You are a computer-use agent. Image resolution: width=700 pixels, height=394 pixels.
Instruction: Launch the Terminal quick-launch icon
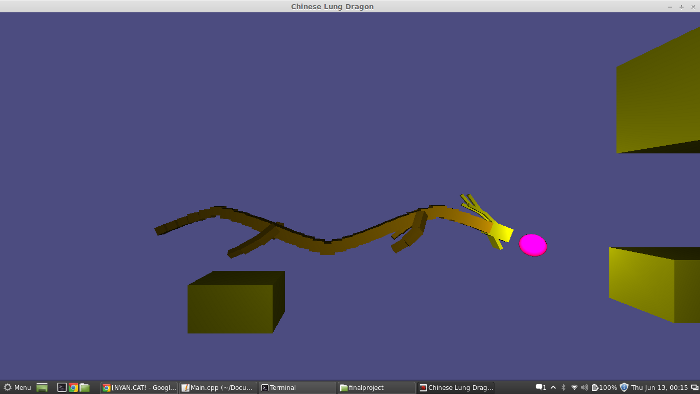click(x=62, y=387)
